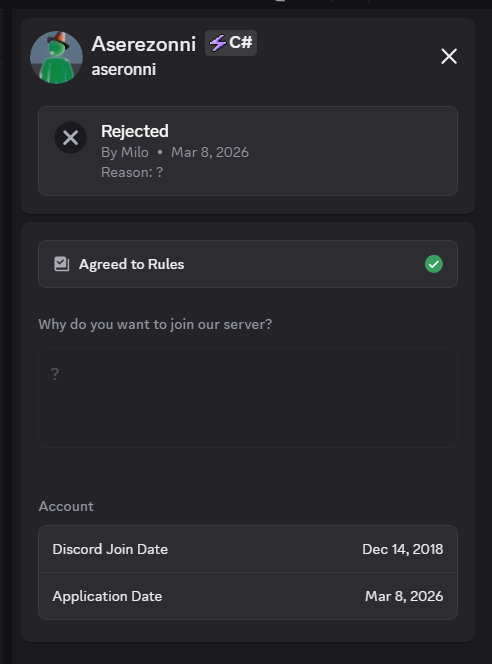Click the server join question label
Image resolution: width=492 pixels, height=664 pixels.
pyautogui.click(x=155, y=324)
